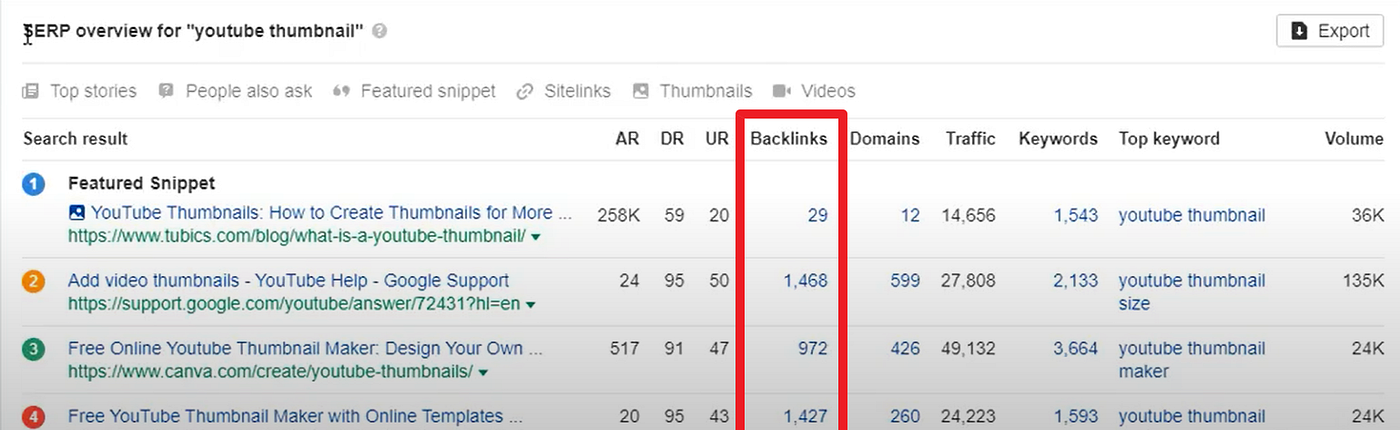Open the canva.com youtube-thumbnails URL
The image size is (1400, 430).
(x=271, y=372)
